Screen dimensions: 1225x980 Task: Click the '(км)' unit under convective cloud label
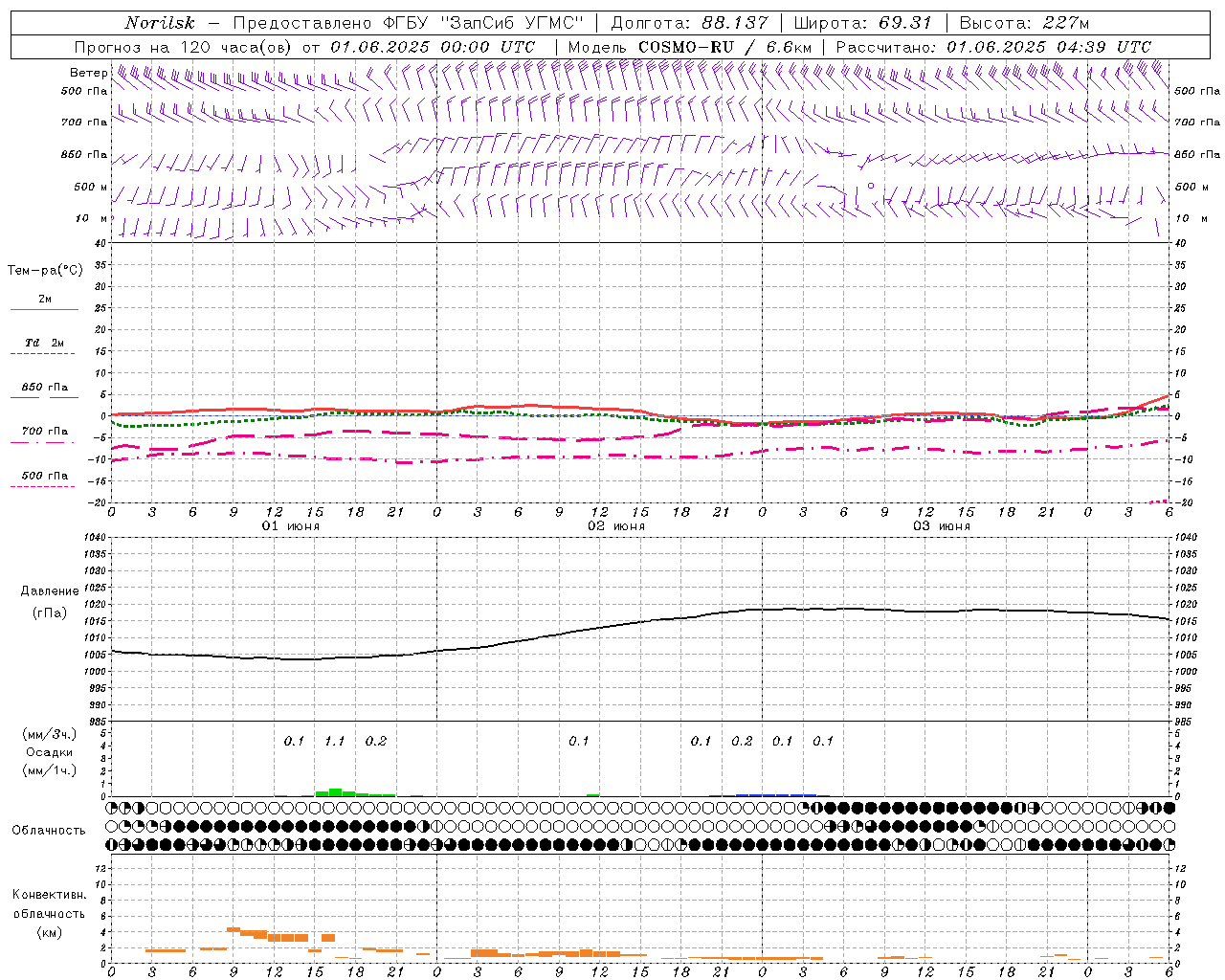tap(50, 932)
